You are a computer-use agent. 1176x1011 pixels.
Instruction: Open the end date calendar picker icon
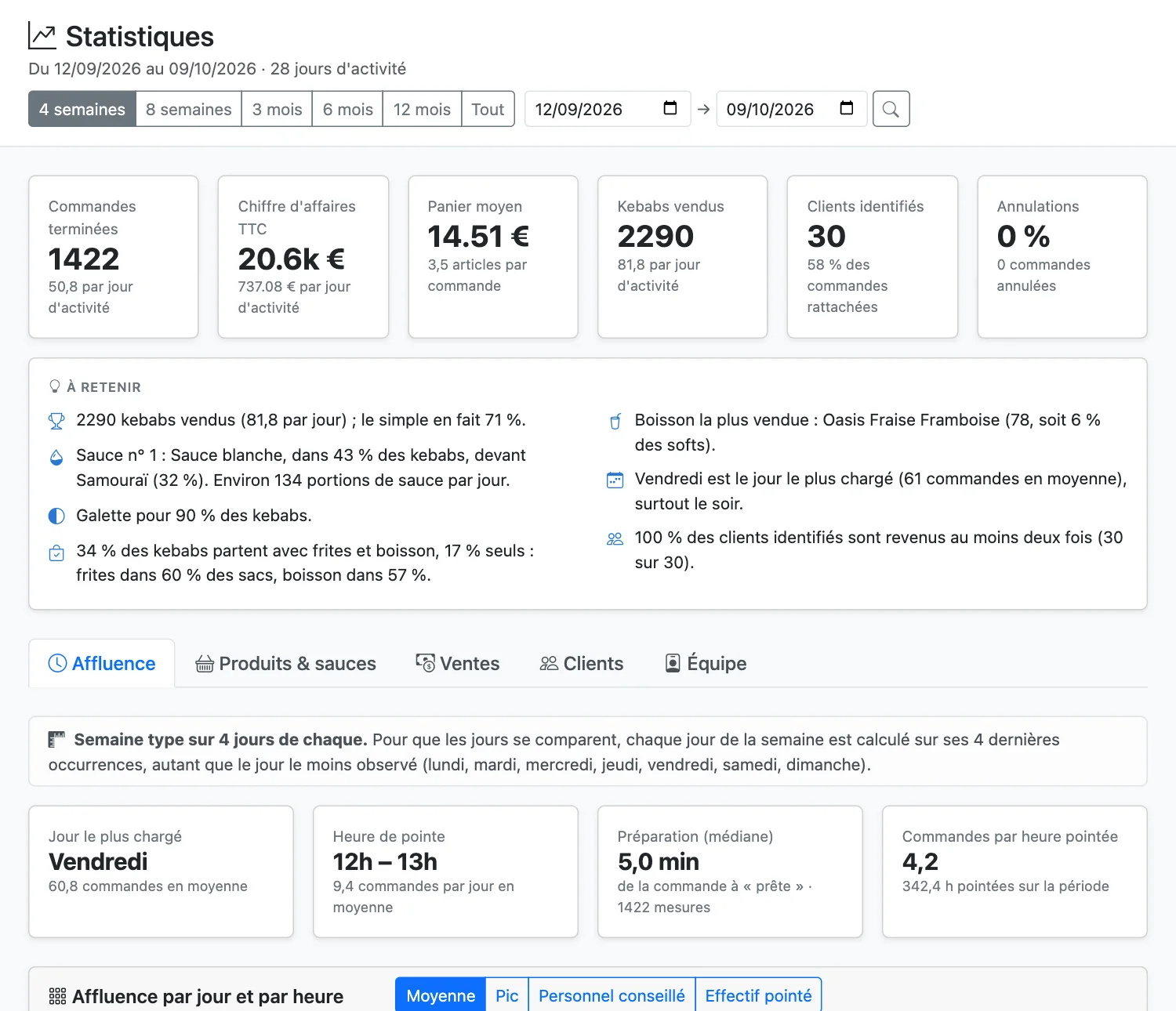(x=847, y=108)
